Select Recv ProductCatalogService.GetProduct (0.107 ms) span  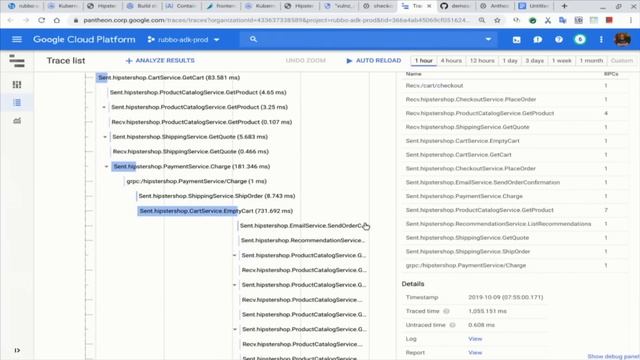click(x=202, y=122)
